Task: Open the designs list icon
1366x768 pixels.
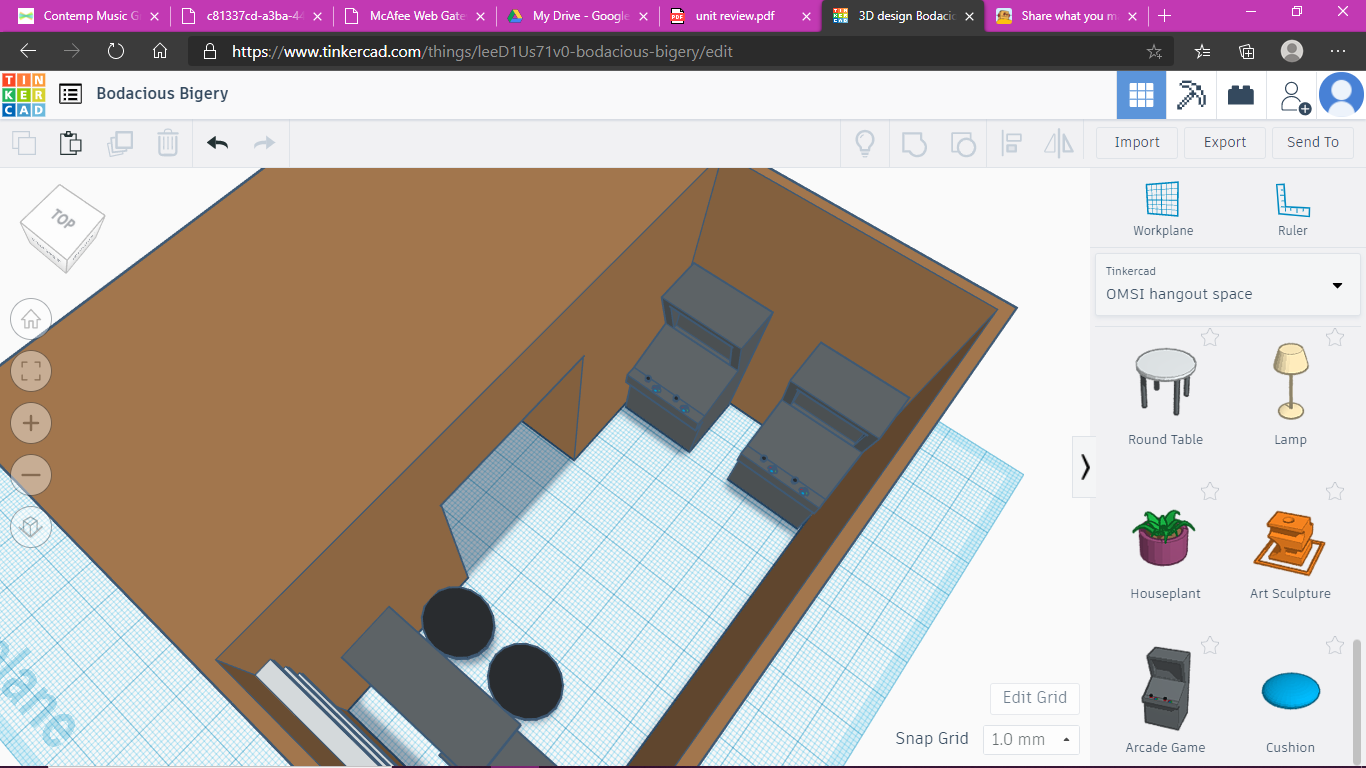Action: [x=70, y=94]
